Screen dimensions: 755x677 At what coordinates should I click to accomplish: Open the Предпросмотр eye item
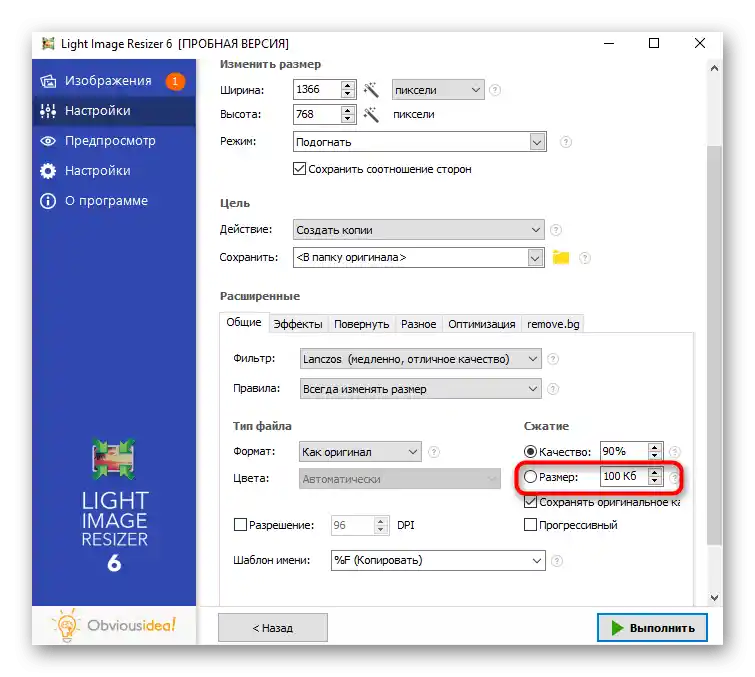(114, 141)
